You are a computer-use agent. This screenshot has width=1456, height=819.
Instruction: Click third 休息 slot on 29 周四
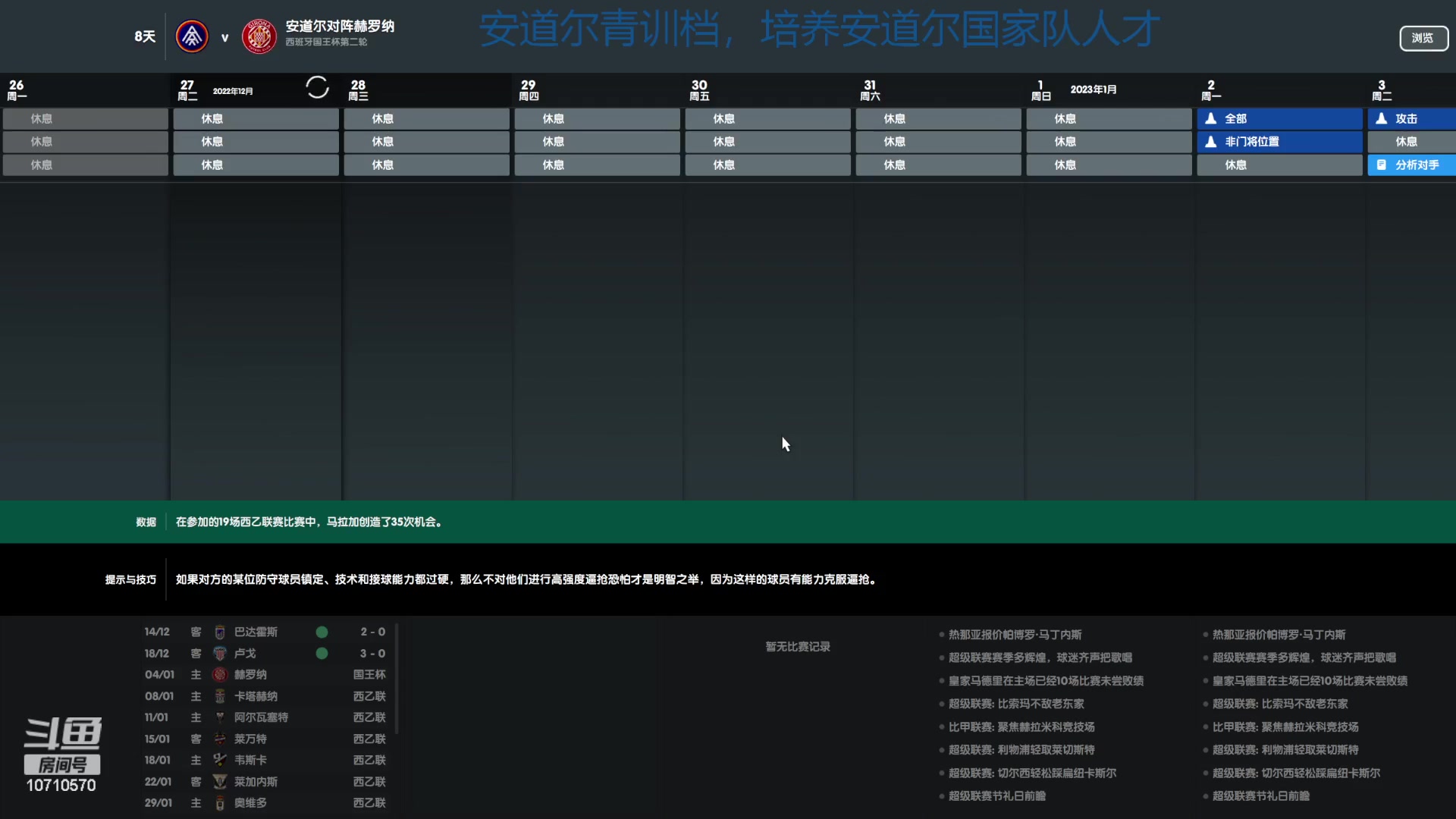pos(597,165)
